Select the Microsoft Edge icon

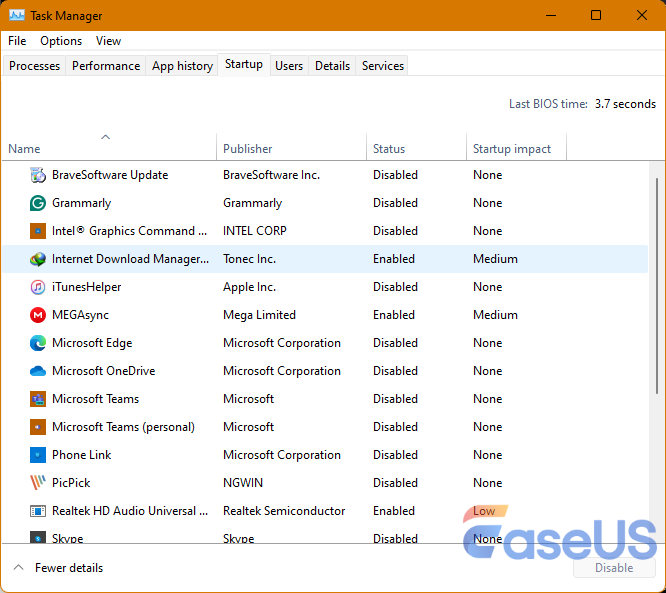pyautogui.click(x=38, y=343)
